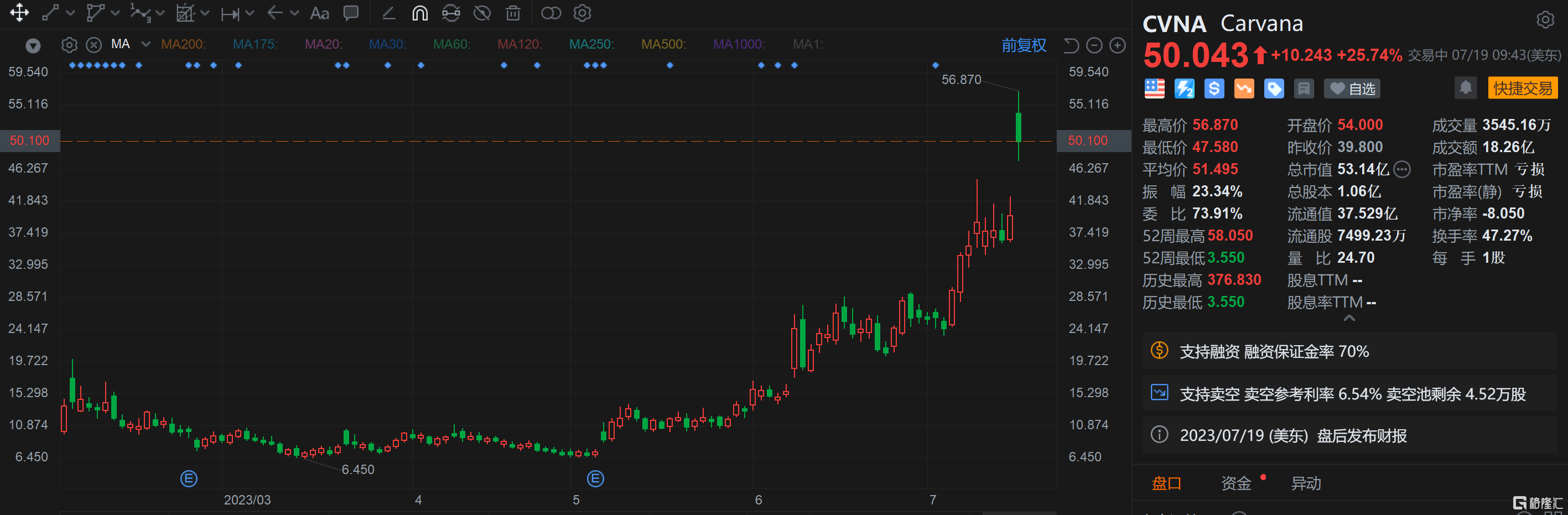Open the MA indicator dropdown
Image resolution: width=1568 pixels, height=515 pixels.
click(x=145, y=44)
